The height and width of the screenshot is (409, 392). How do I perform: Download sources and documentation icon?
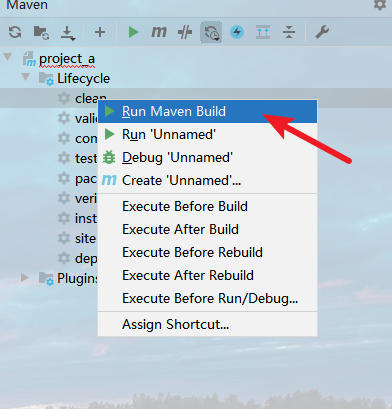click(68, 33)
